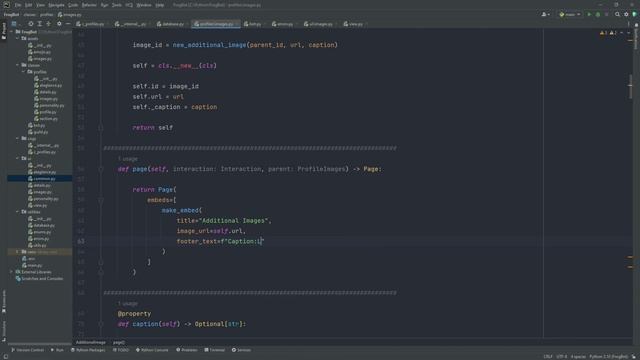This screenshot has width=640, height=360.
Task: Open project panel options gear
Action: [x=59, y=24]
